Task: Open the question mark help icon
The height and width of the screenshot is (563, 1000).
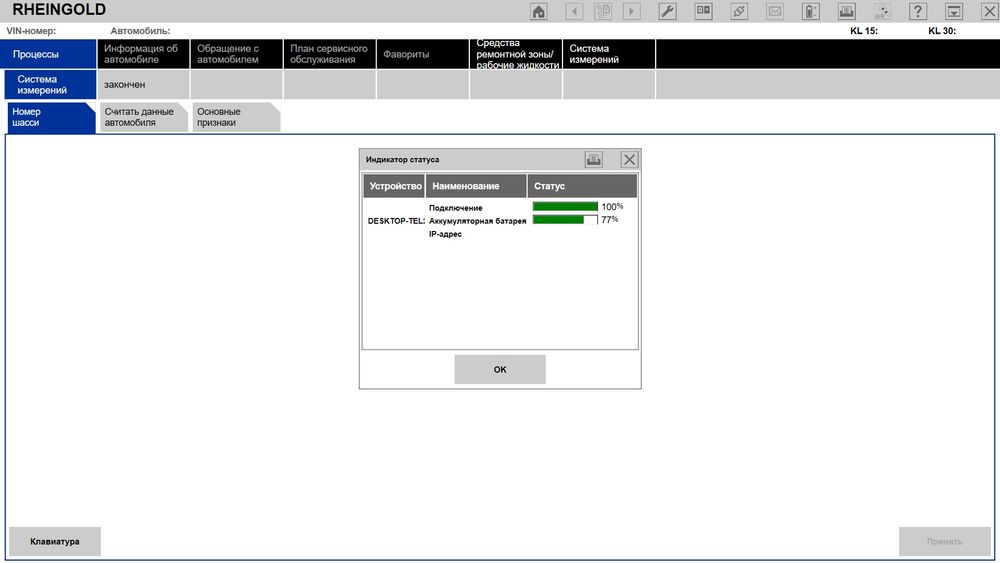Action: 918,11
